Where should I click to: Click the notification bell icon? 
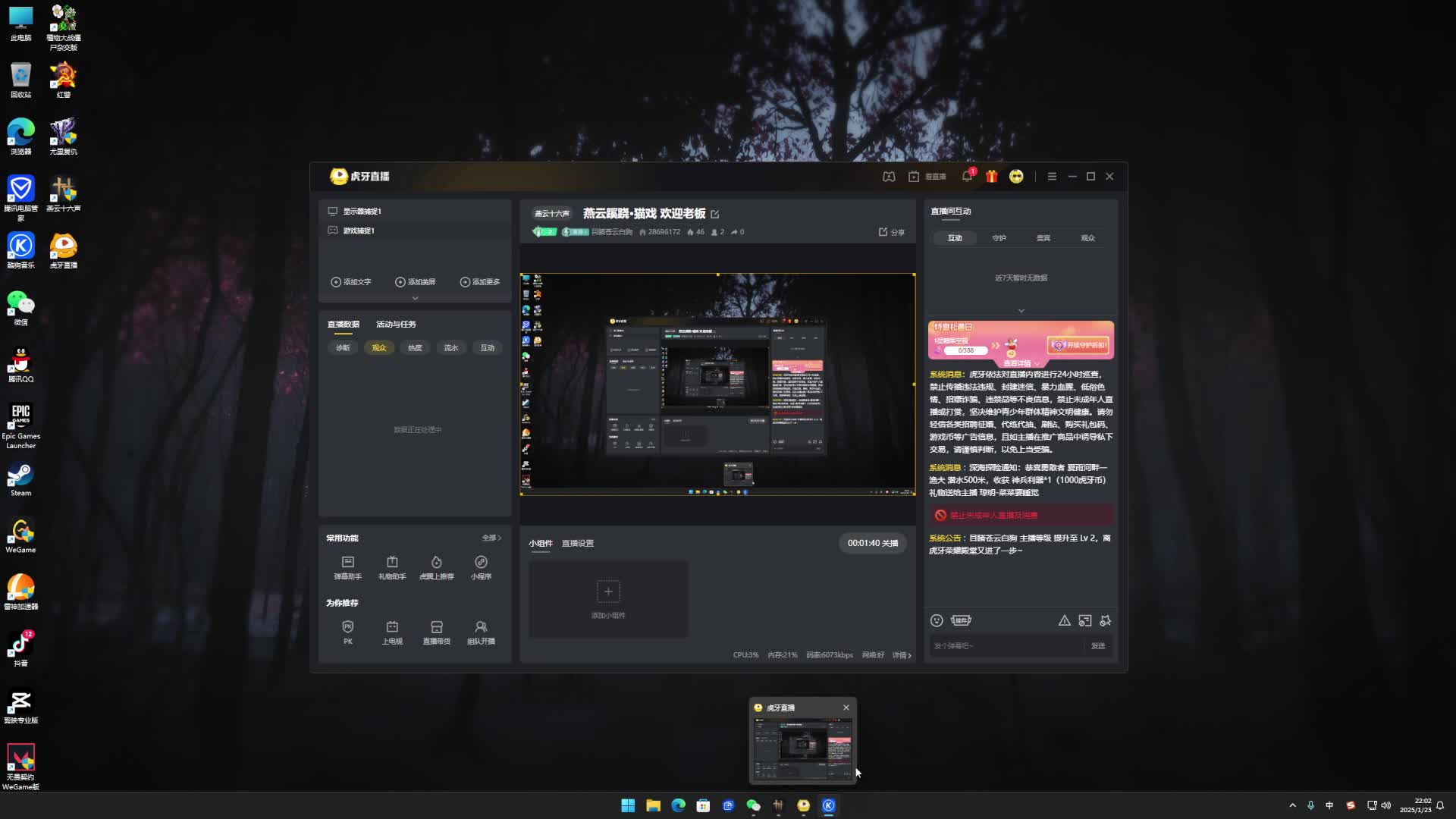pyautogui.click(x=967, y=176)
